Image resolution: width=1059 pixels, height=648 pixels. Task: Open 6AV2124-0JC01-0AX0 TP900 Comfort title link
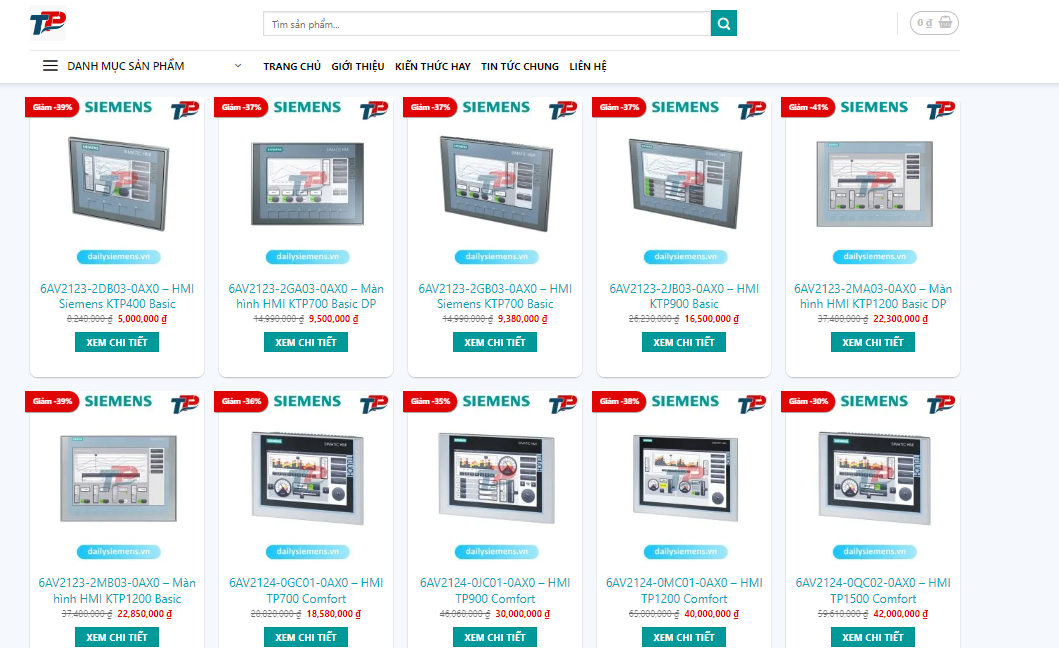[495, 591]
